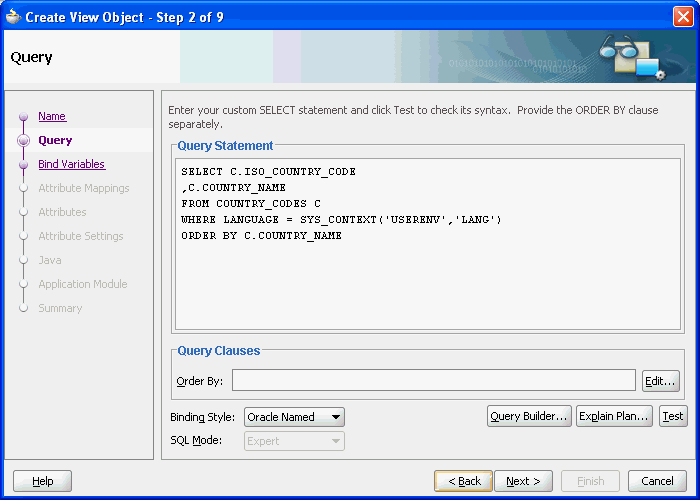
Task: Click the SQL Mode Expert combo box
Action: (294, 441)
